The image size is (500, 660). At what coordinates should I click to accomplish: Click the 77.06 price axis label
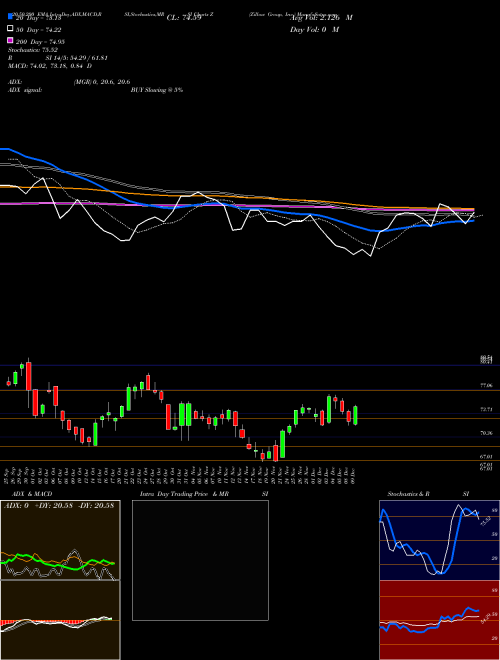(486, 385)
